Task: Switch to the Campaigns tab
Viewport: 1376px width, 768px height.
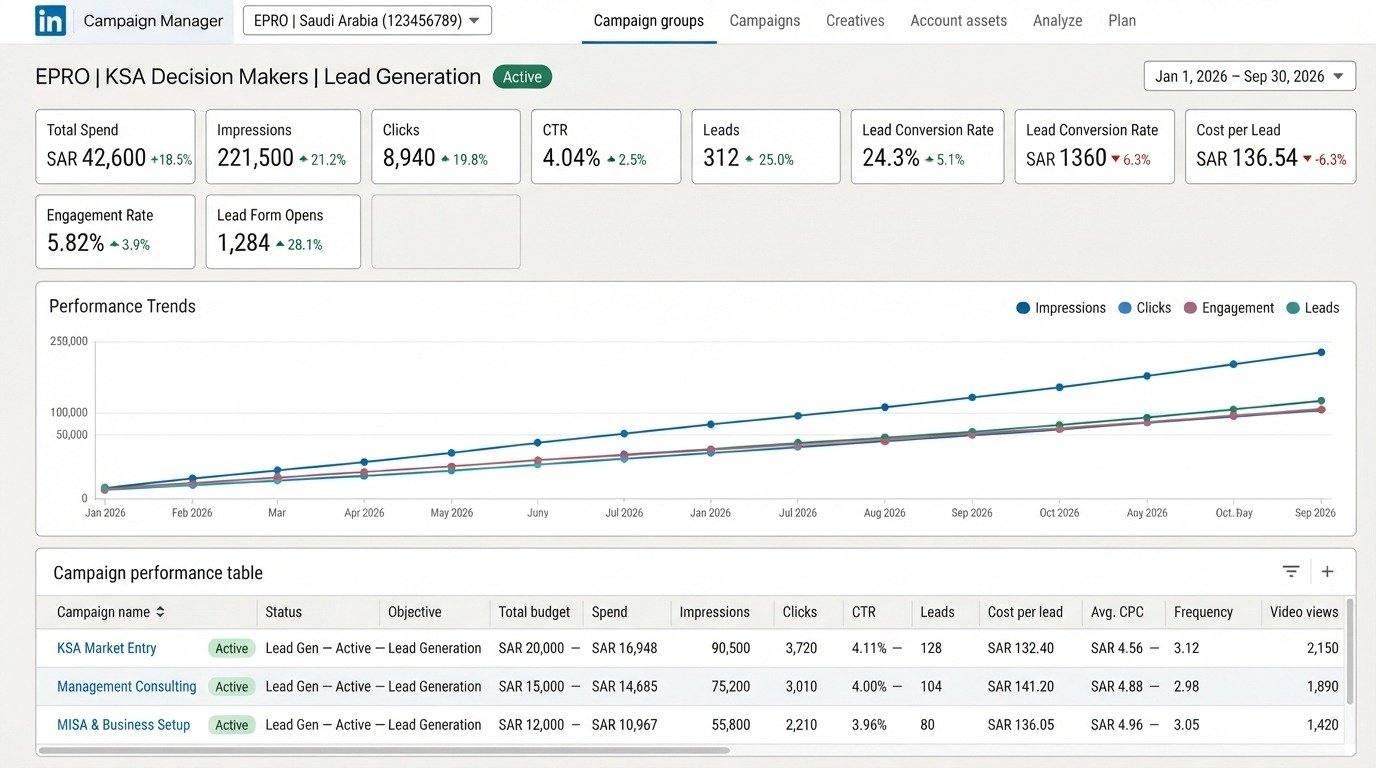Action: 765,21
